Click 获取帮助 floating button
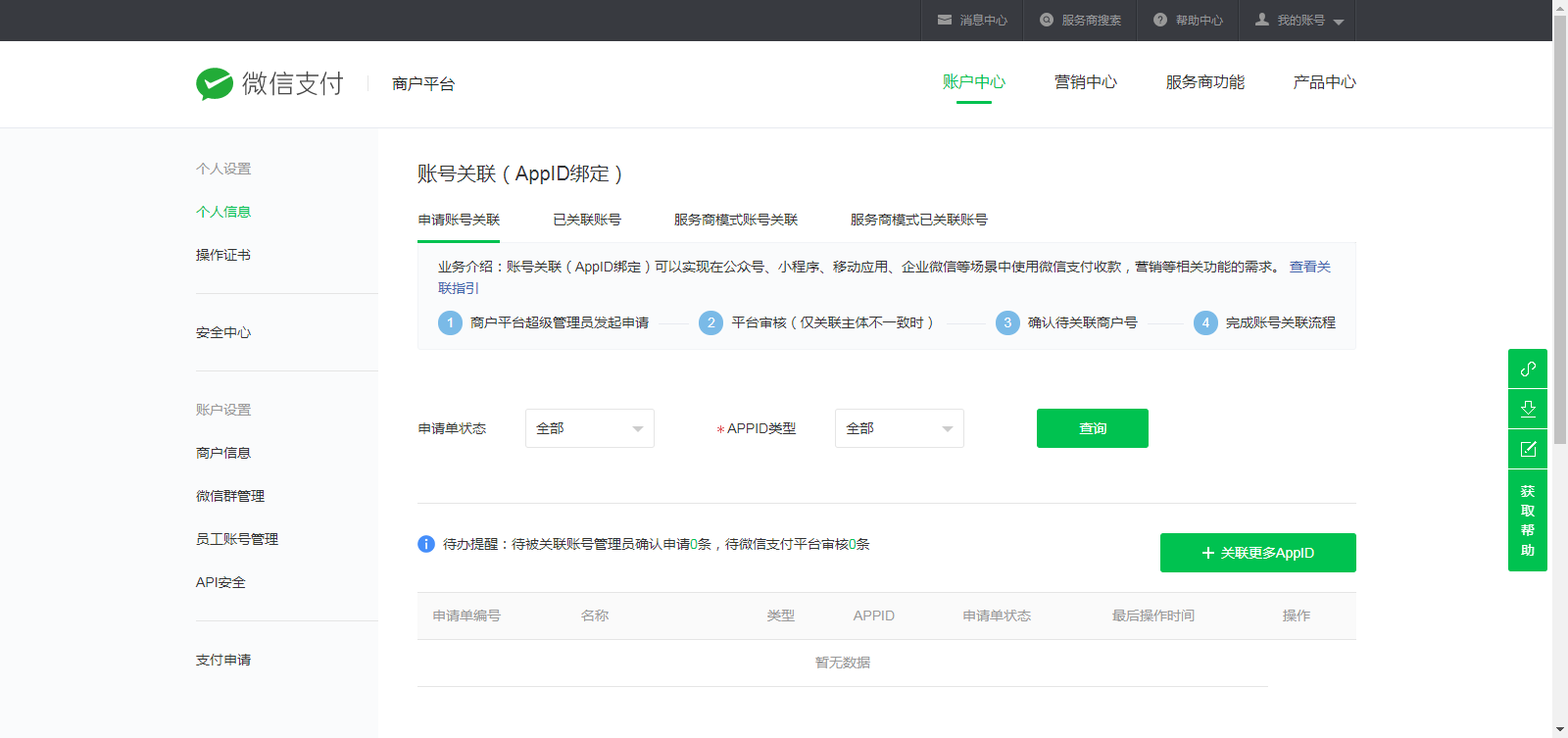1568x738 pixels. coord(1528,520)
